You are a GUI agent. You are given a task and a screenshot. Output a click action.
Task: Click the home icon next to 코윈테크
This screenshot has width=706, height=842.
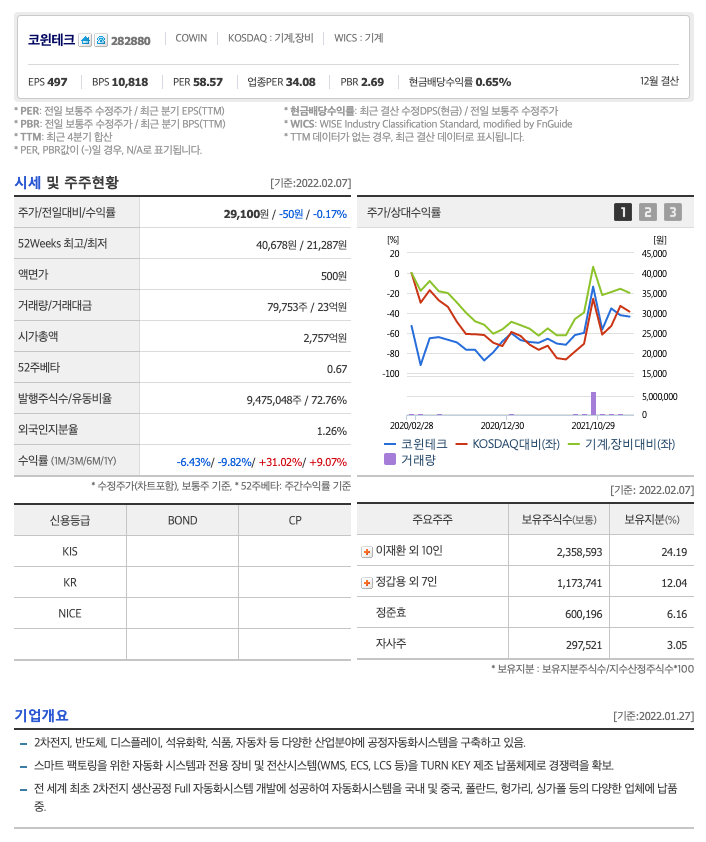(x=85, y=40)
